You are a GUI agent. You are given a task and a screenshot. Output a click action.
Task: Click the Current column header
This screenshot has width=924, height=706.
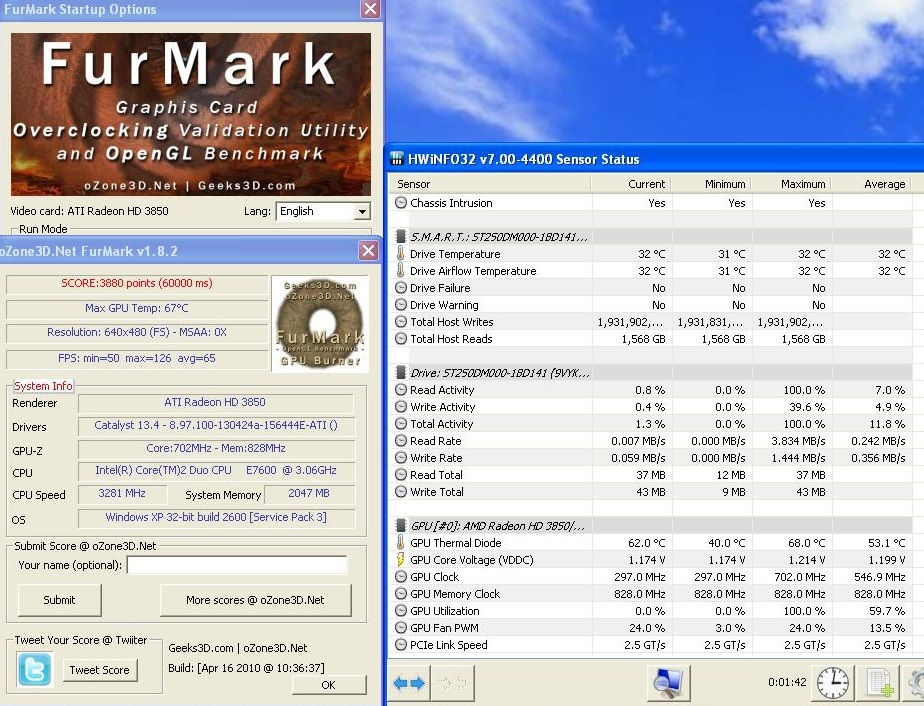tap(631, 184)
